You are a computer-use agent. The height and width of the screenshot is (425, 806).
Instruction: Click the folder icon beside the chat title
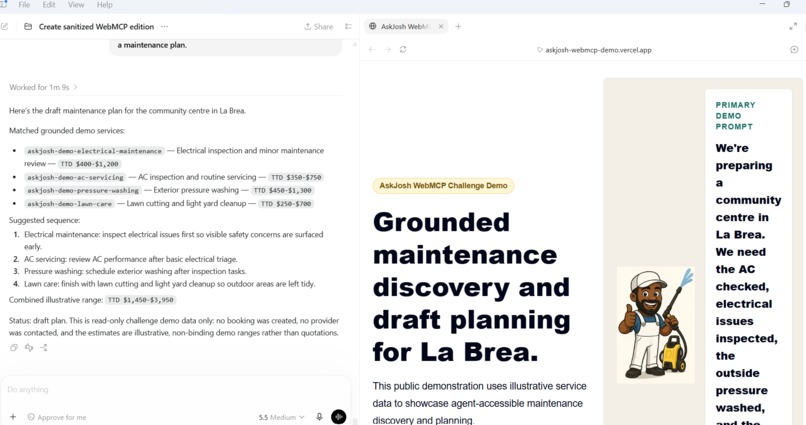click(28, 27)
